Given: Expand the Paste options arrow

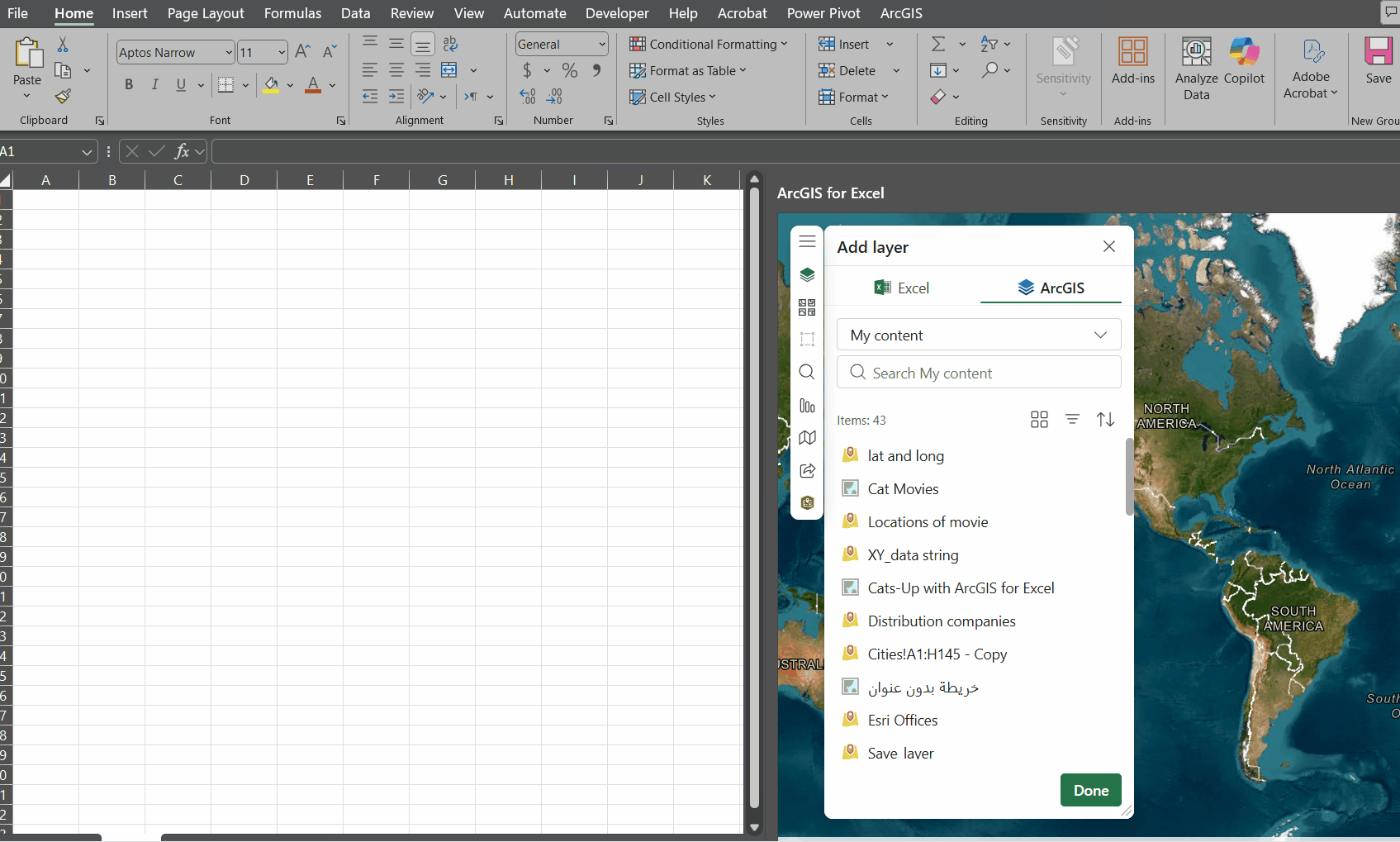Looking at the screenshot, I should (x=26, y=96).
